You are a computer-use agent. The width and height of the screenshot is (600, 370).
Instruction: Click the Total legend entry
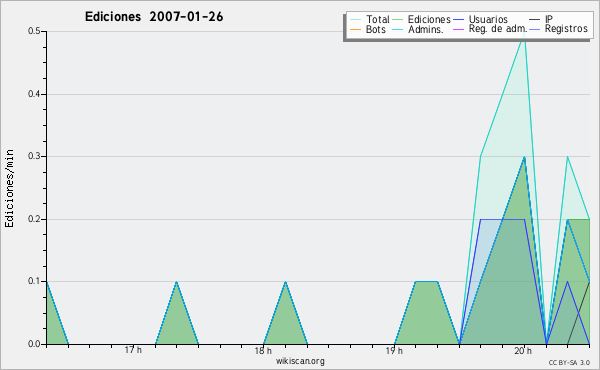click(x=370, y=19)
